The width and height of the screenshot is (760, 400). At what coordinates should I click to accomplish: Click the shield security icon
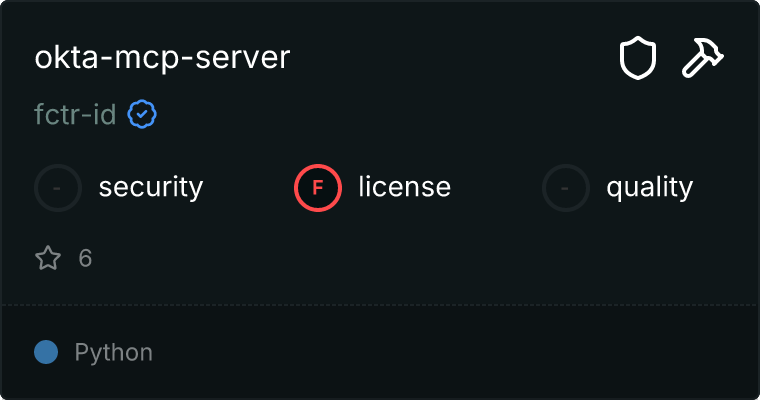tap(637, 59)
